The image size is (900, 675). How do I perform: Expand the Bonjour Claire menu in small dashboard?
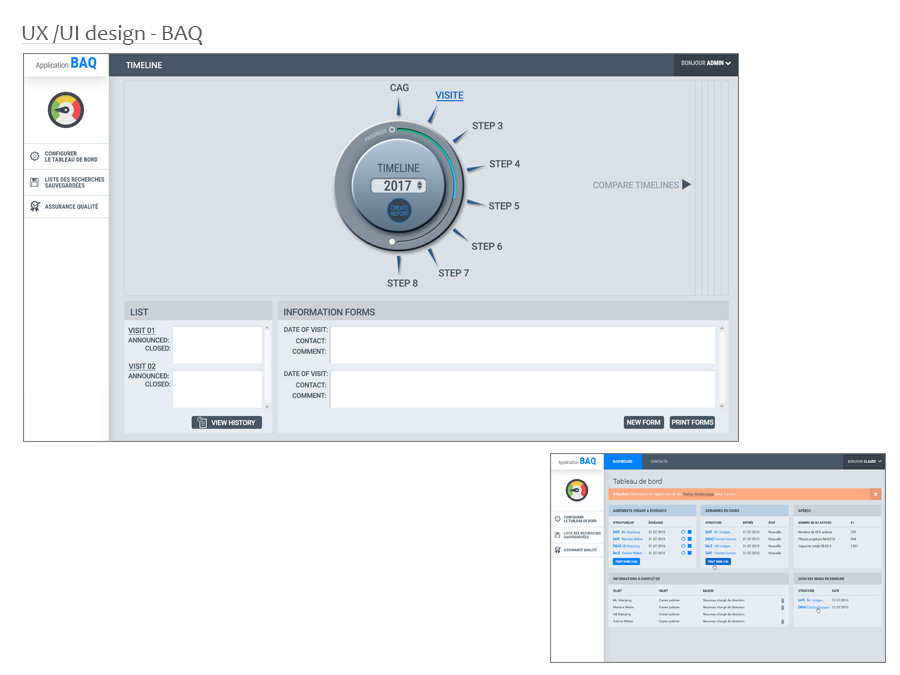click(x=864, y=462)
